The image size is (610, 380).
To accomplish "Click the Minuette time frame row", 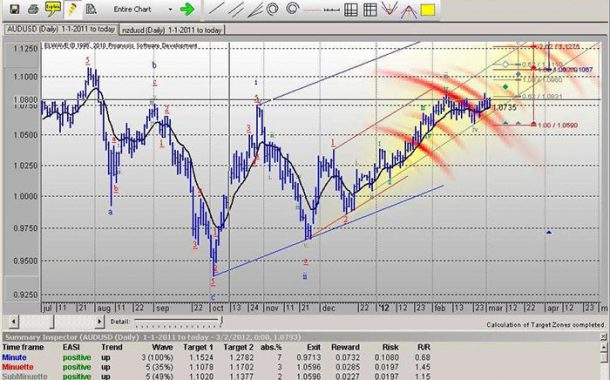I will 216,367.
